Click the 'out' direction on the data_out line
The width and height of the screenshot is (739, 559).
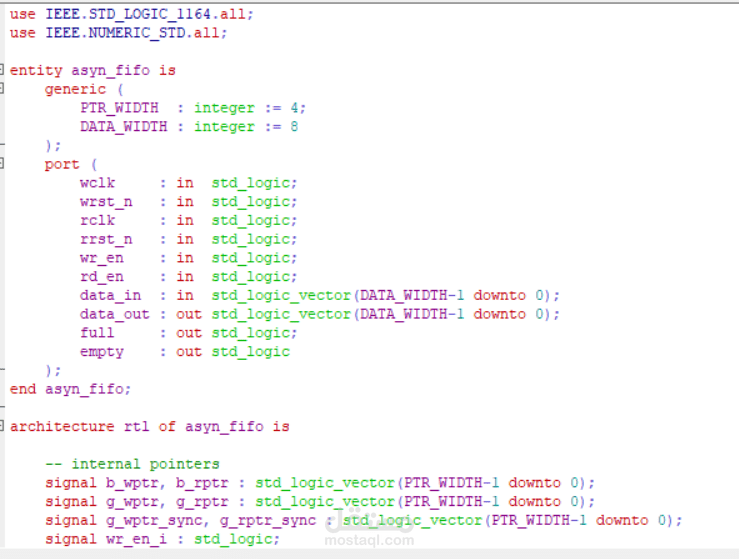click(189, 314)
